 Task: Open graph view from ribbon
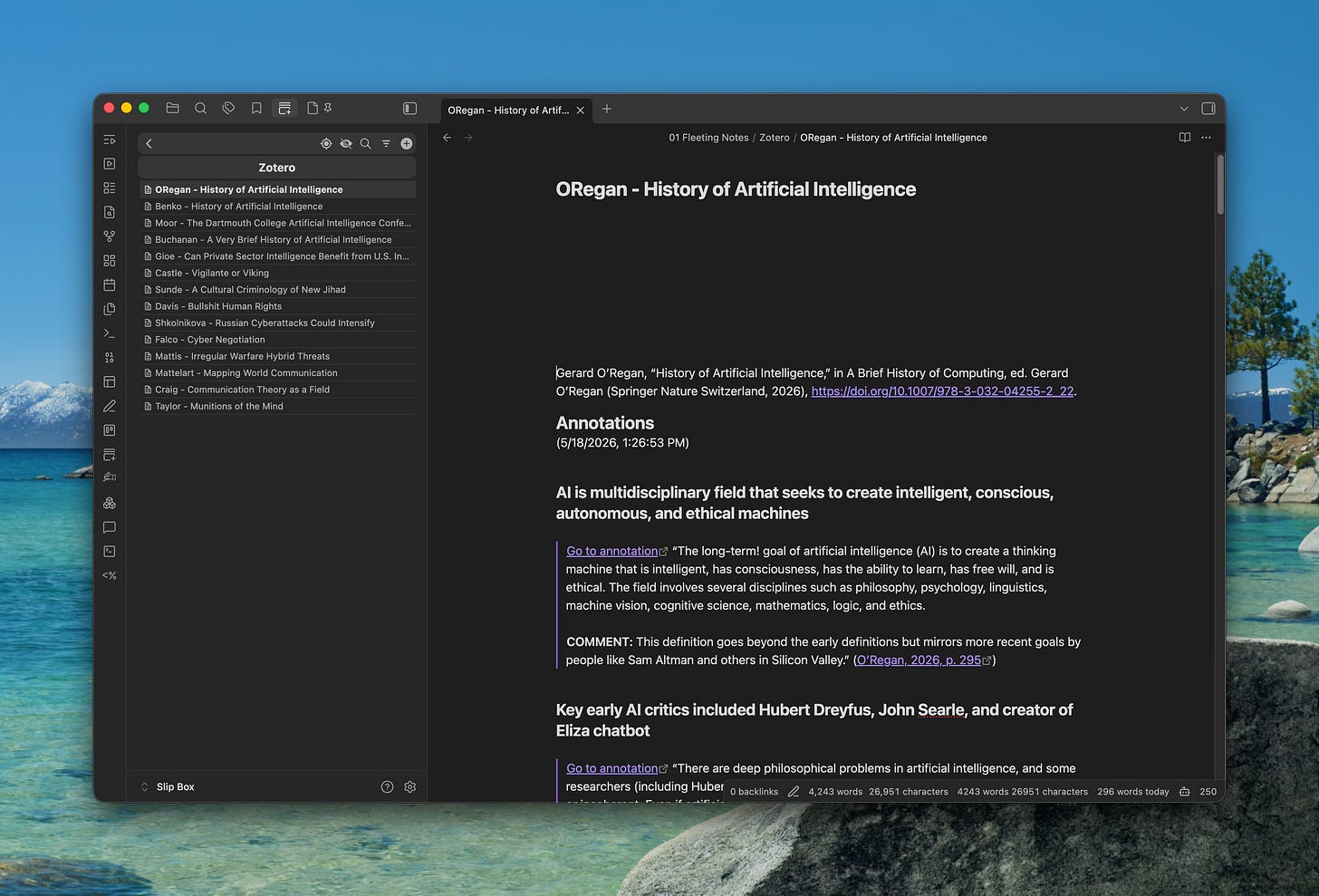[110, 236]
